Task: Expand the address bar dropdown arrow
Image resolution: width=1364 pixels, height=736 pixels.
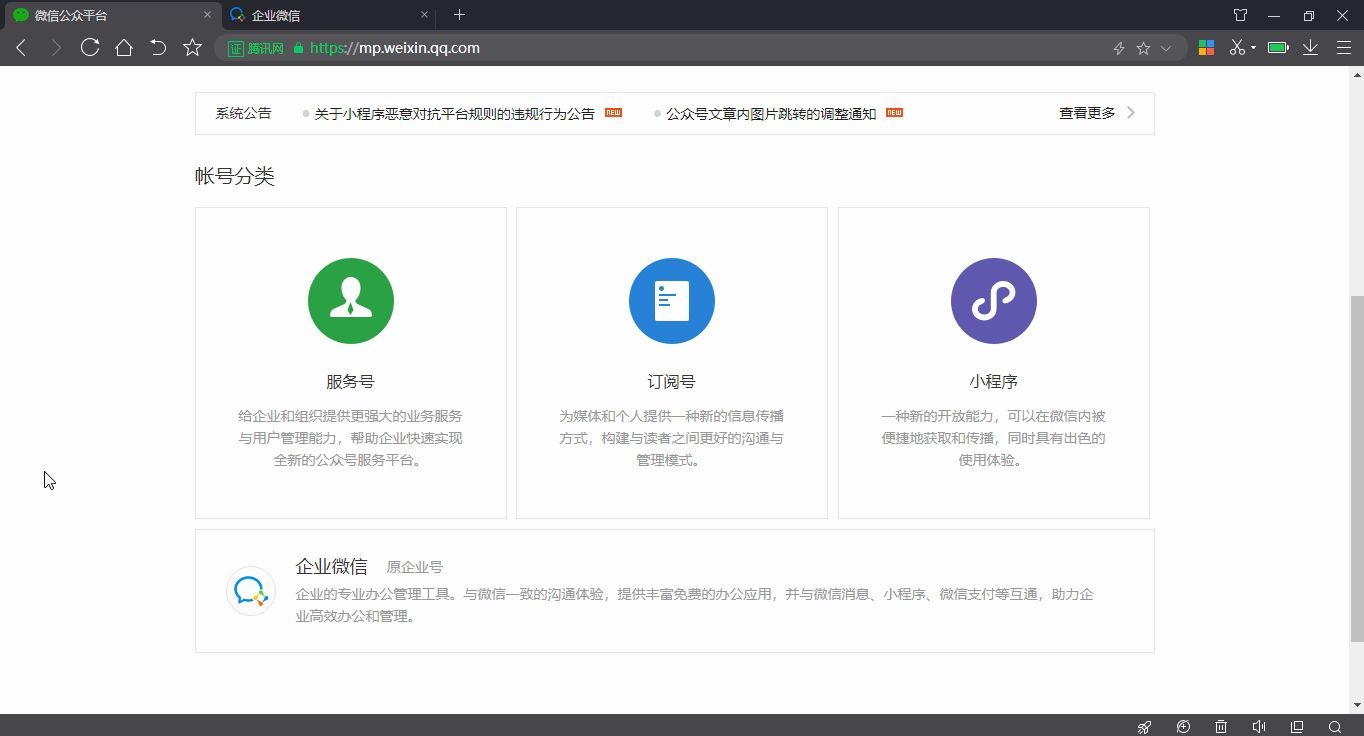Action: coord(1166,48)
